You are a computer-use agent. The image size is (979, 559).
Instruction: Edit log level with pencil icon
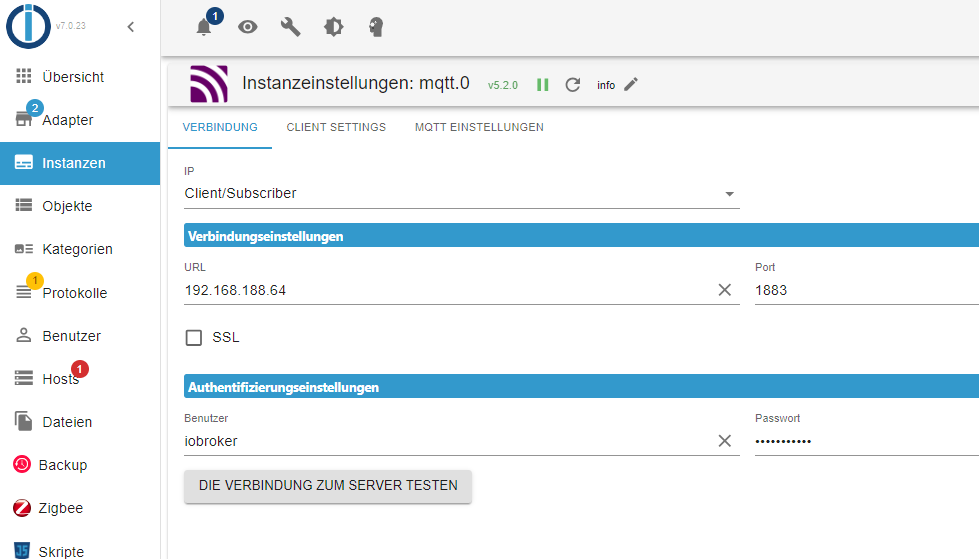coord(631,84)
